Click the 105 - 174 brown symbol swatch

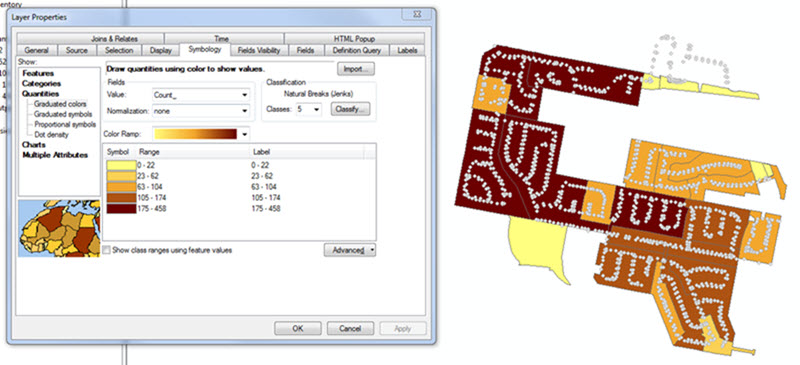click(121, 198)
